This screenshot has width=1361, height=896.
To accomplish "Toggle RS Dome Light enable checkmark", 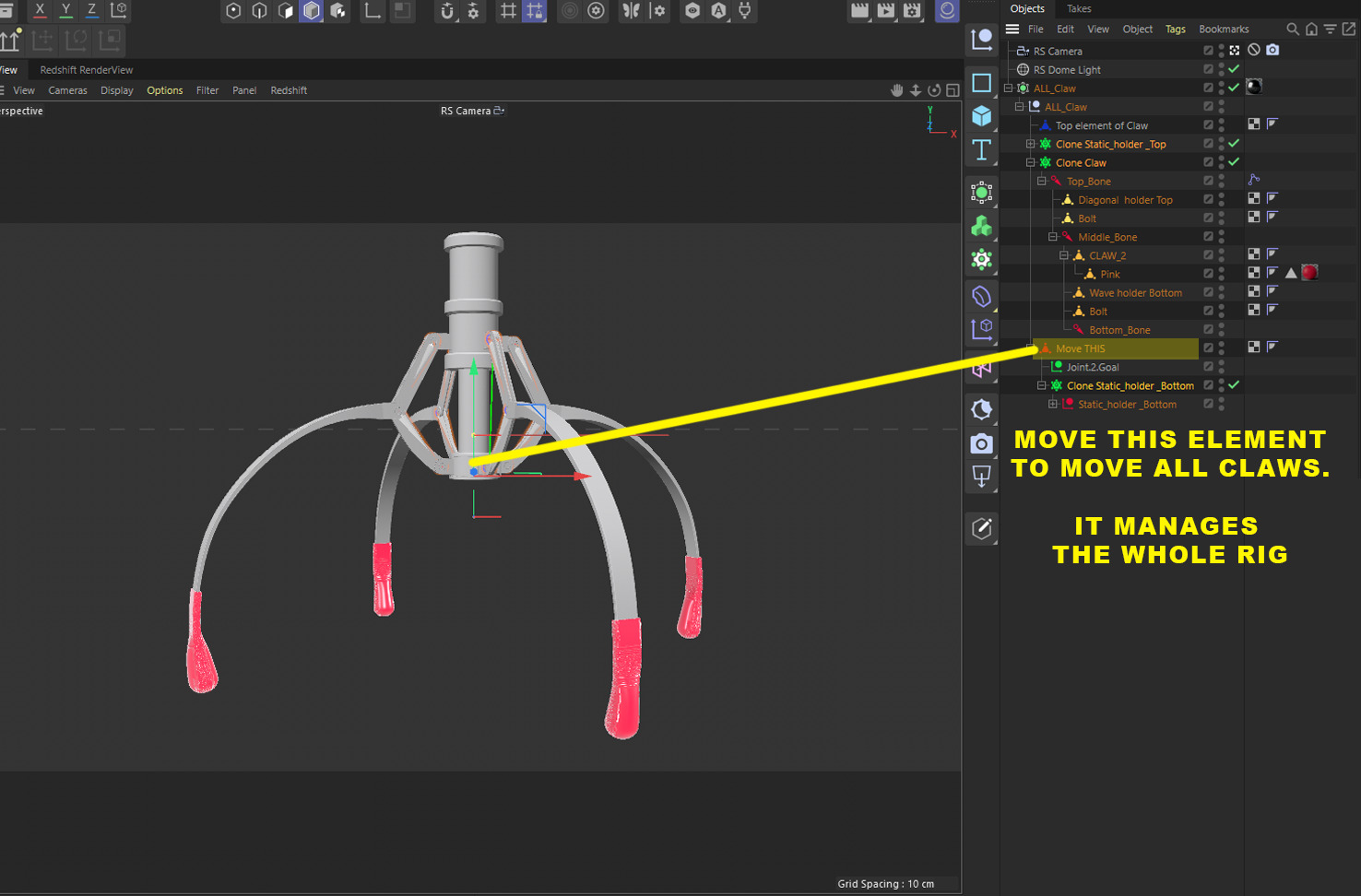I will [x=1234, y=69].
